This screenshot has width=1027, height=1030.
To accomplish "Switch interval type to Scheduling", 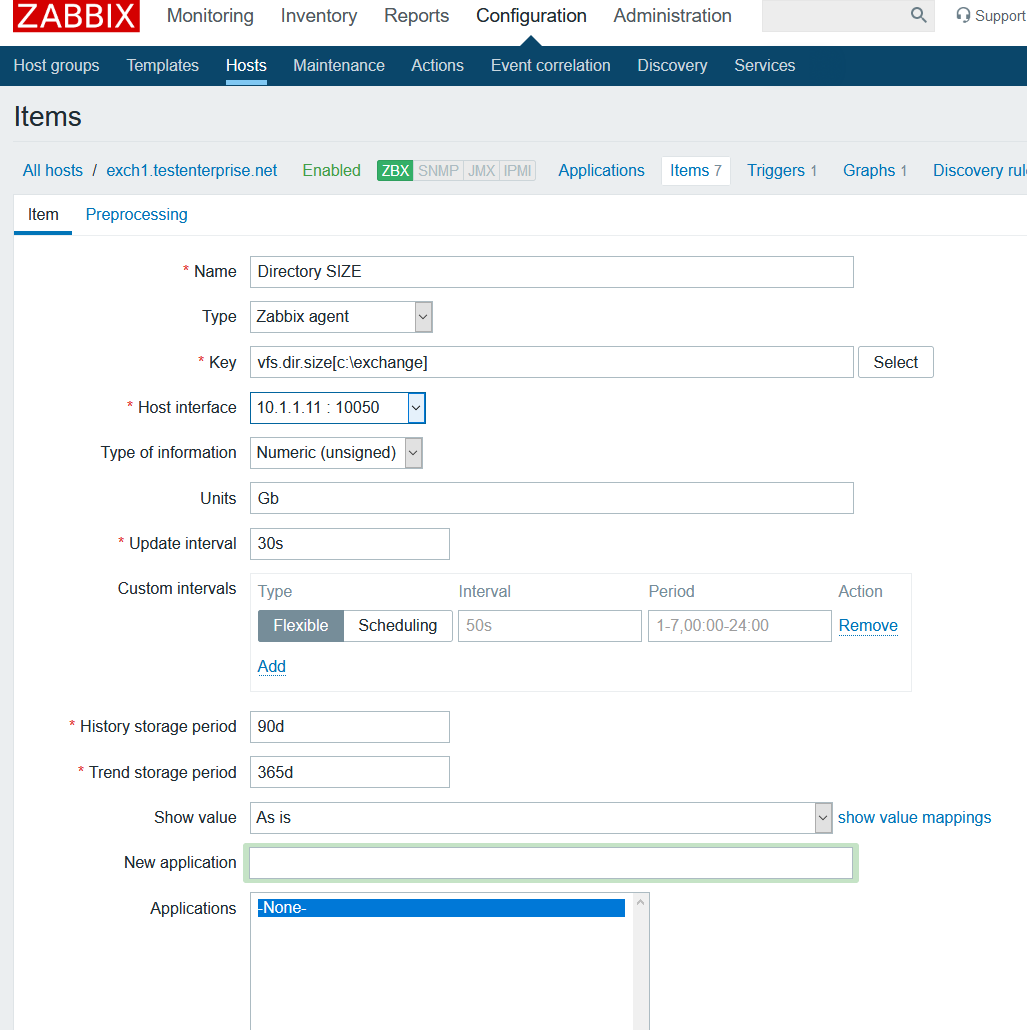I will (x=397, y=626).
